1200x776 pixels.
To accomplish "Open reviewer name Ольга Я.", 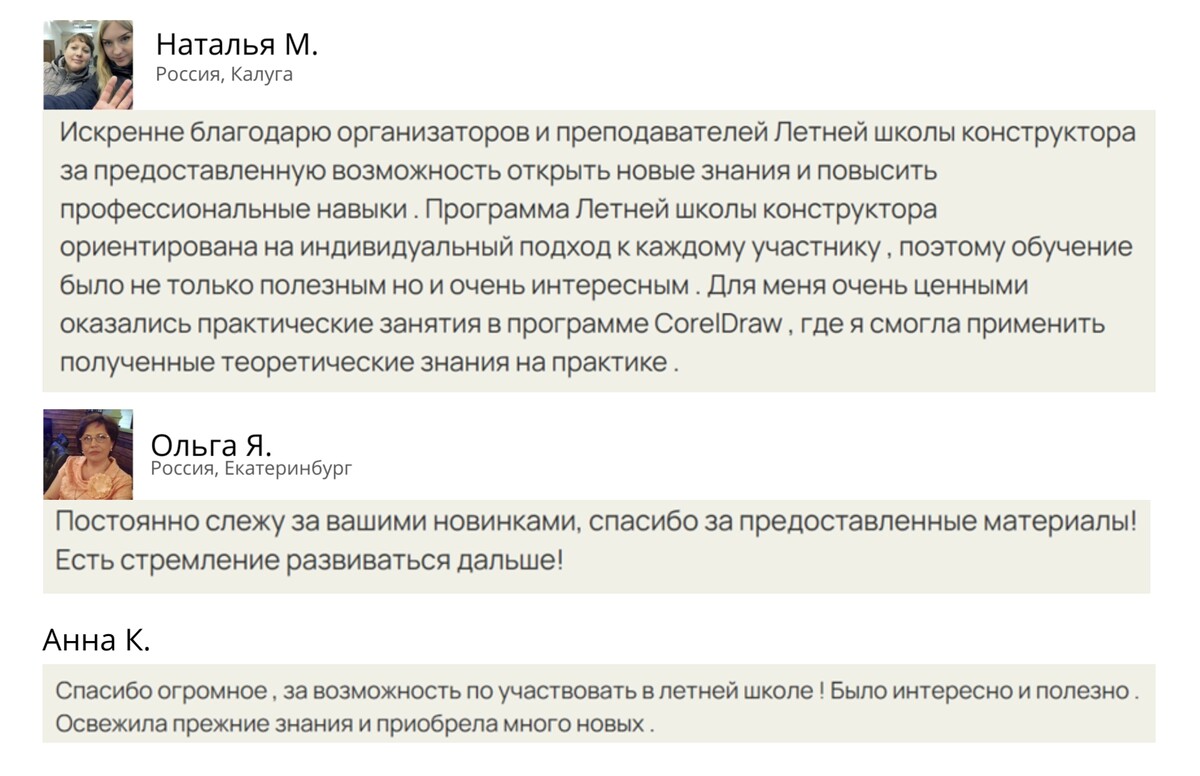I will pyautogui.click(x=211, y=445).
